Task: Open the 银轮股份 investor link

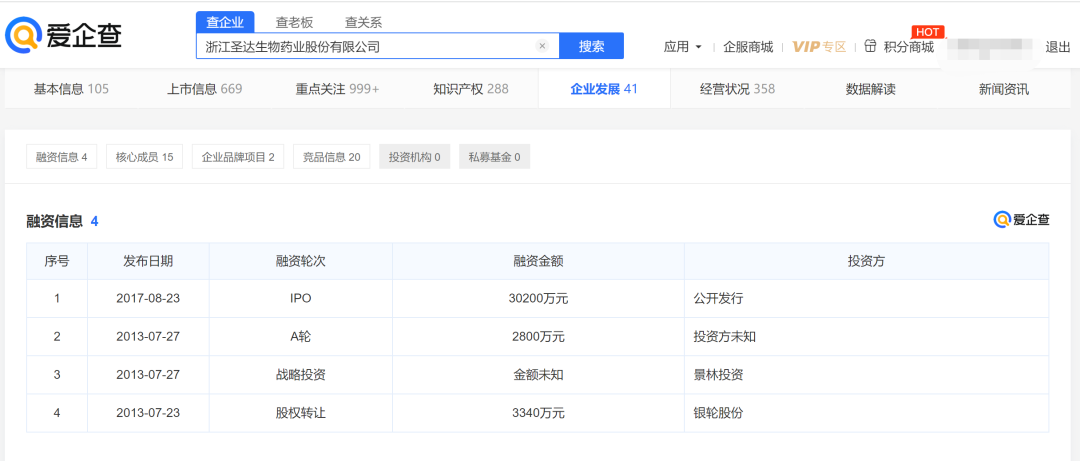Action: click(718, 413)
